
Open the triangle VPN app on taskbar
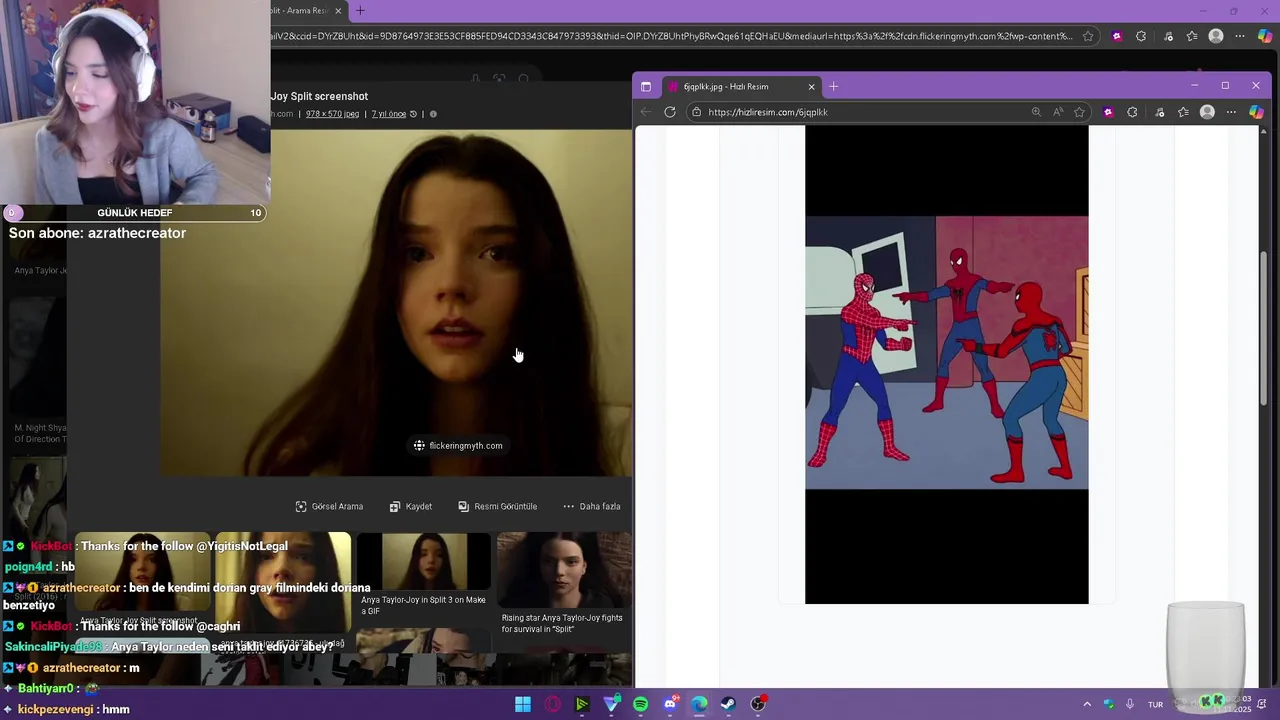[612, 704]
